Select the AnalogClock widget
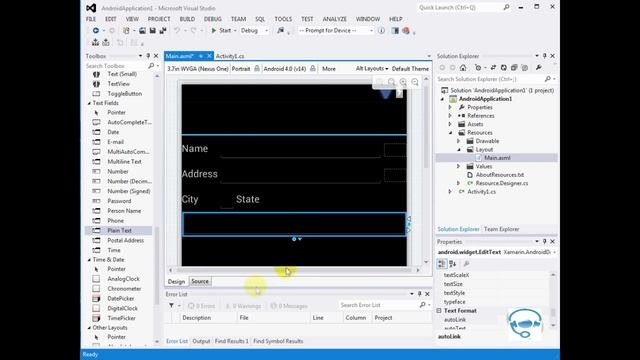The height and width of the screenshot is (360, 640). 123,279
